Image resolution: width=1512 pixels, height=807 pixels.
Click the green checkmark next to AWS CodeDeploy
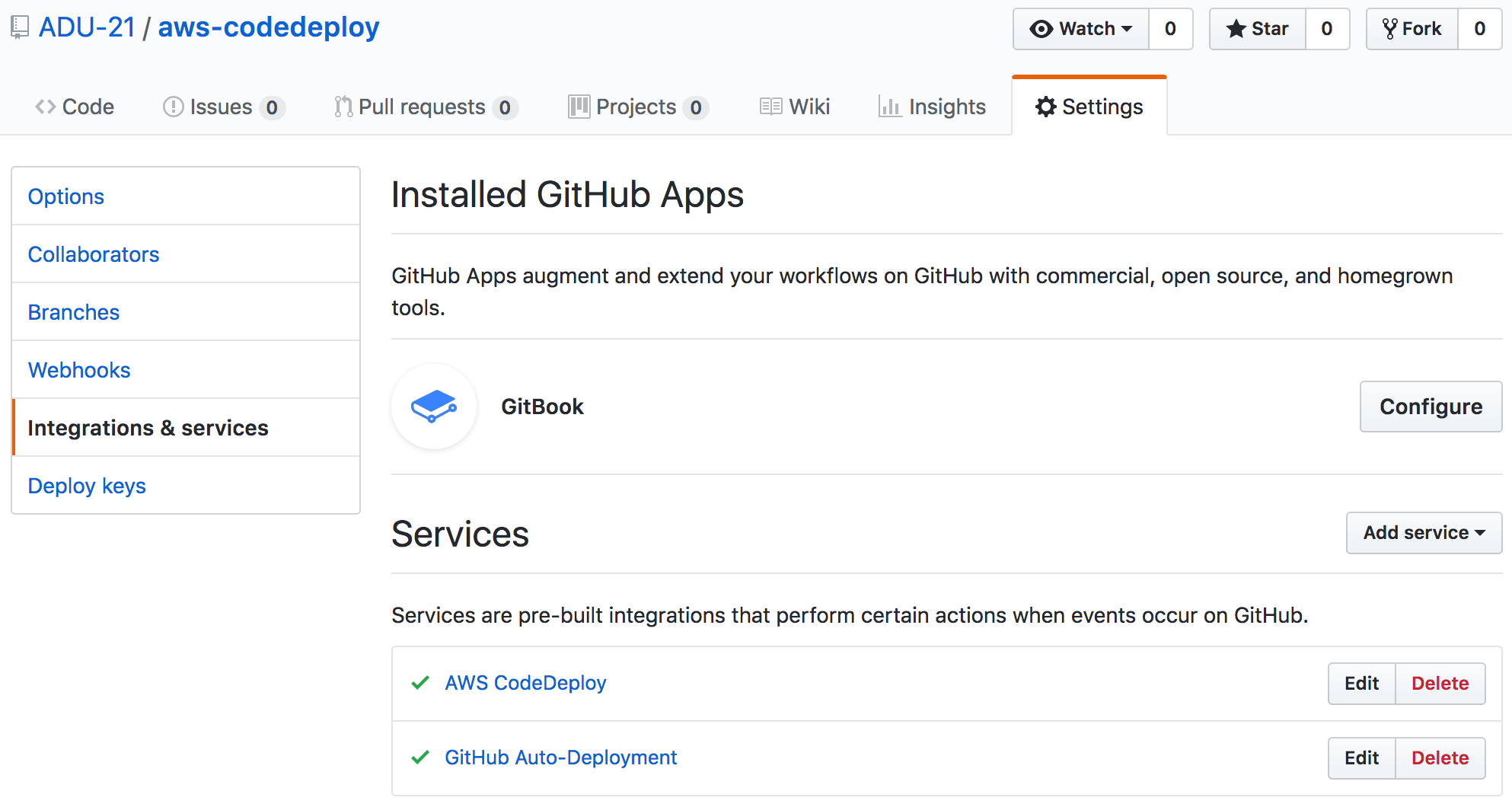pyautogui.click(x=420, y=683)
